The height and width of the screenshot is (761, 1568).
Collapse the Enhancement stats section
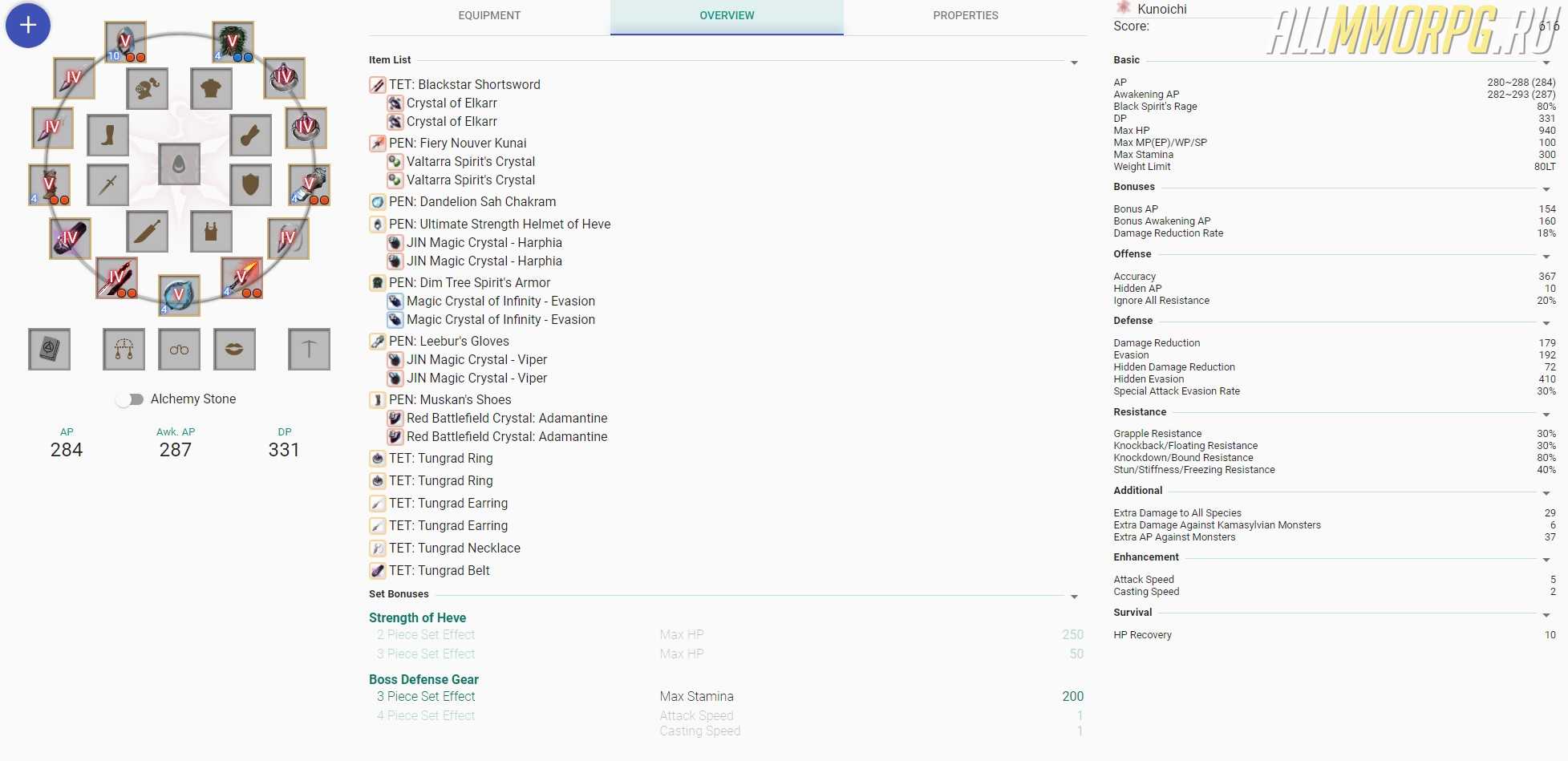(1546, 560)
